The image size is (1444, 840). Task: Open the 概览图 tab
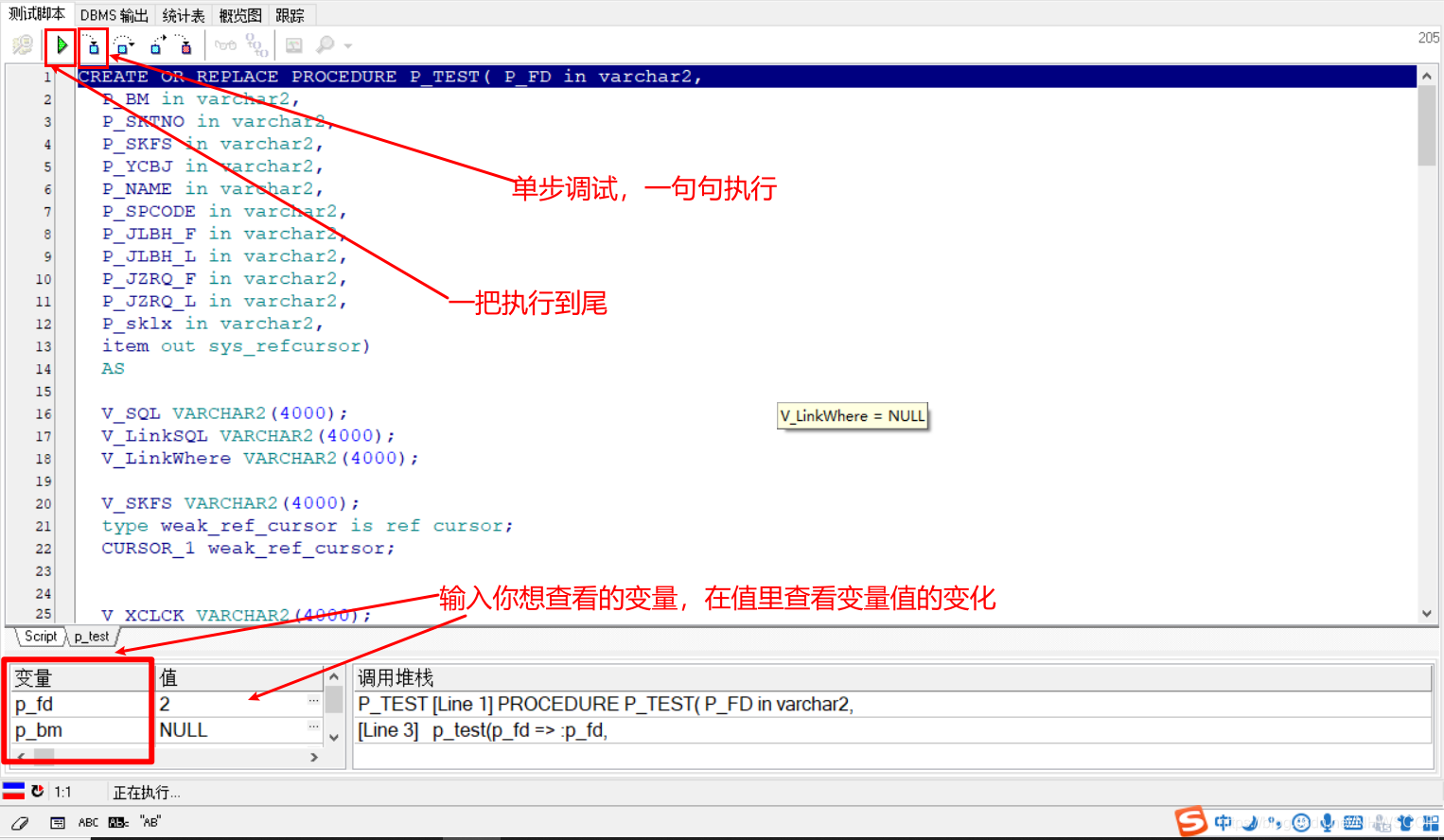coord(240,15)
